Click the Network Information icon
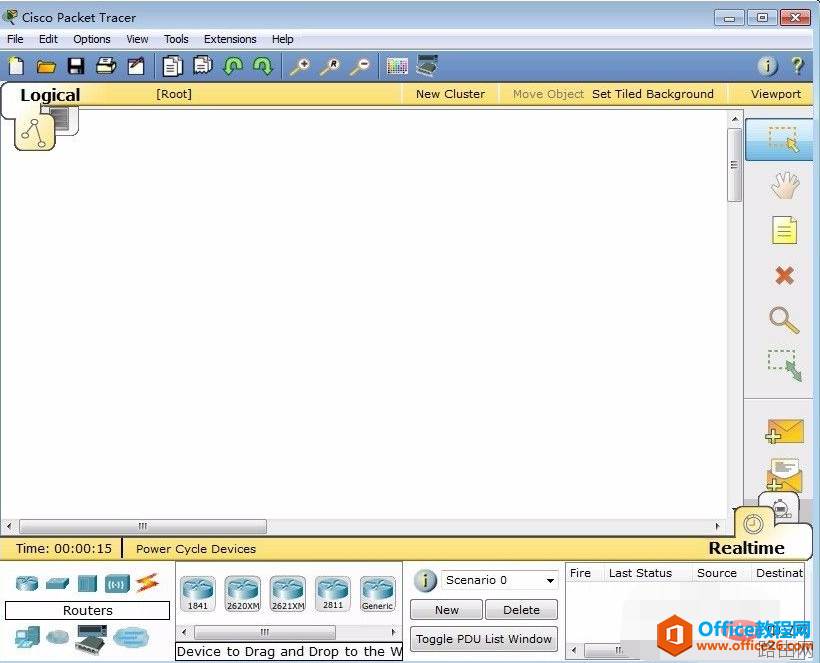The width and height of the screenshot is (820, 663). (x=768, y=66)
